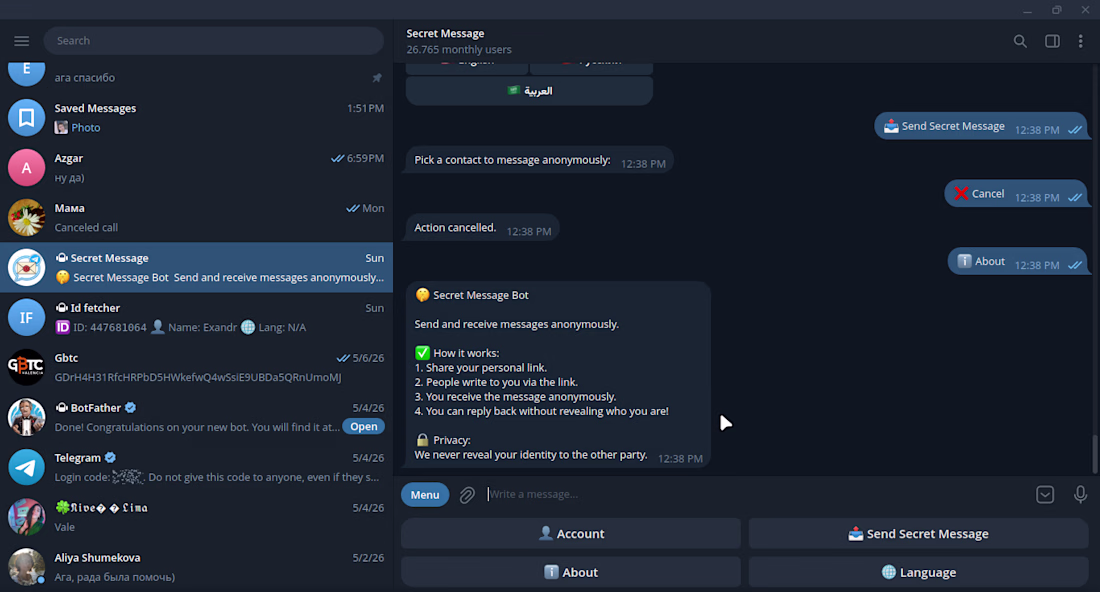
Task: Select the sent About message bubble
Action: pos(1018,262)
